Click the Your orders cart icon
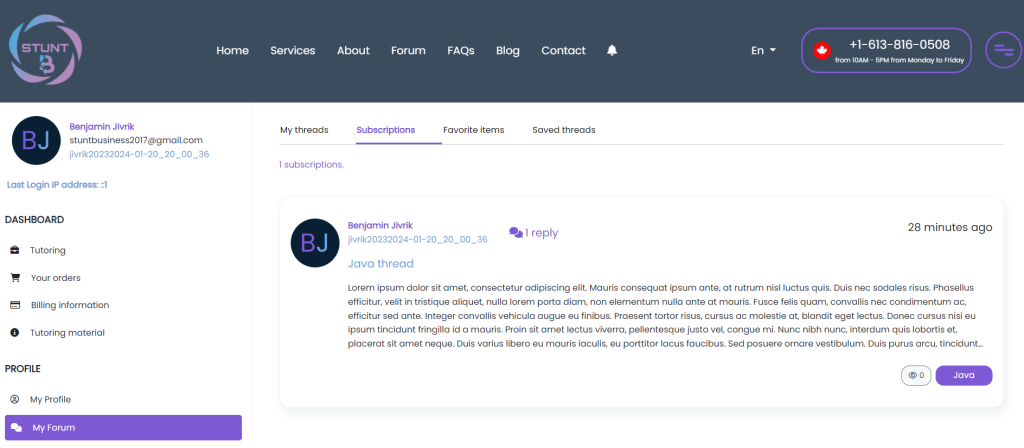 coord(15,278)
